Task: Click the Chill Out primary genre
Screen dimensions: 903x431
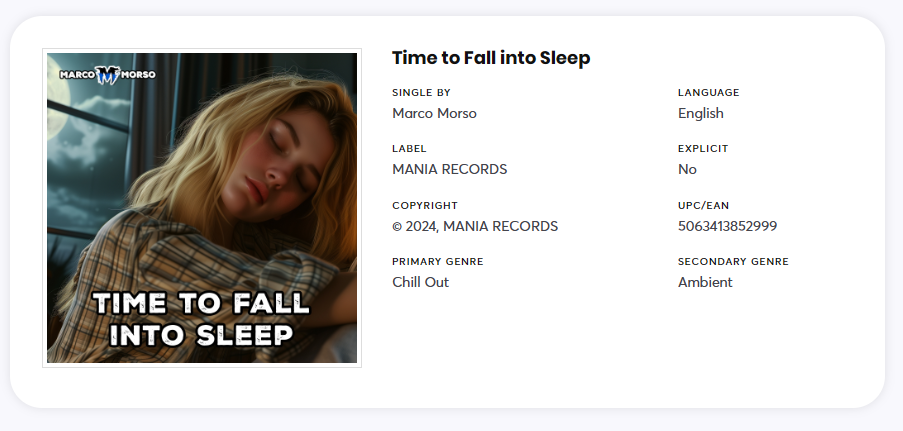Action: (420, 282)
